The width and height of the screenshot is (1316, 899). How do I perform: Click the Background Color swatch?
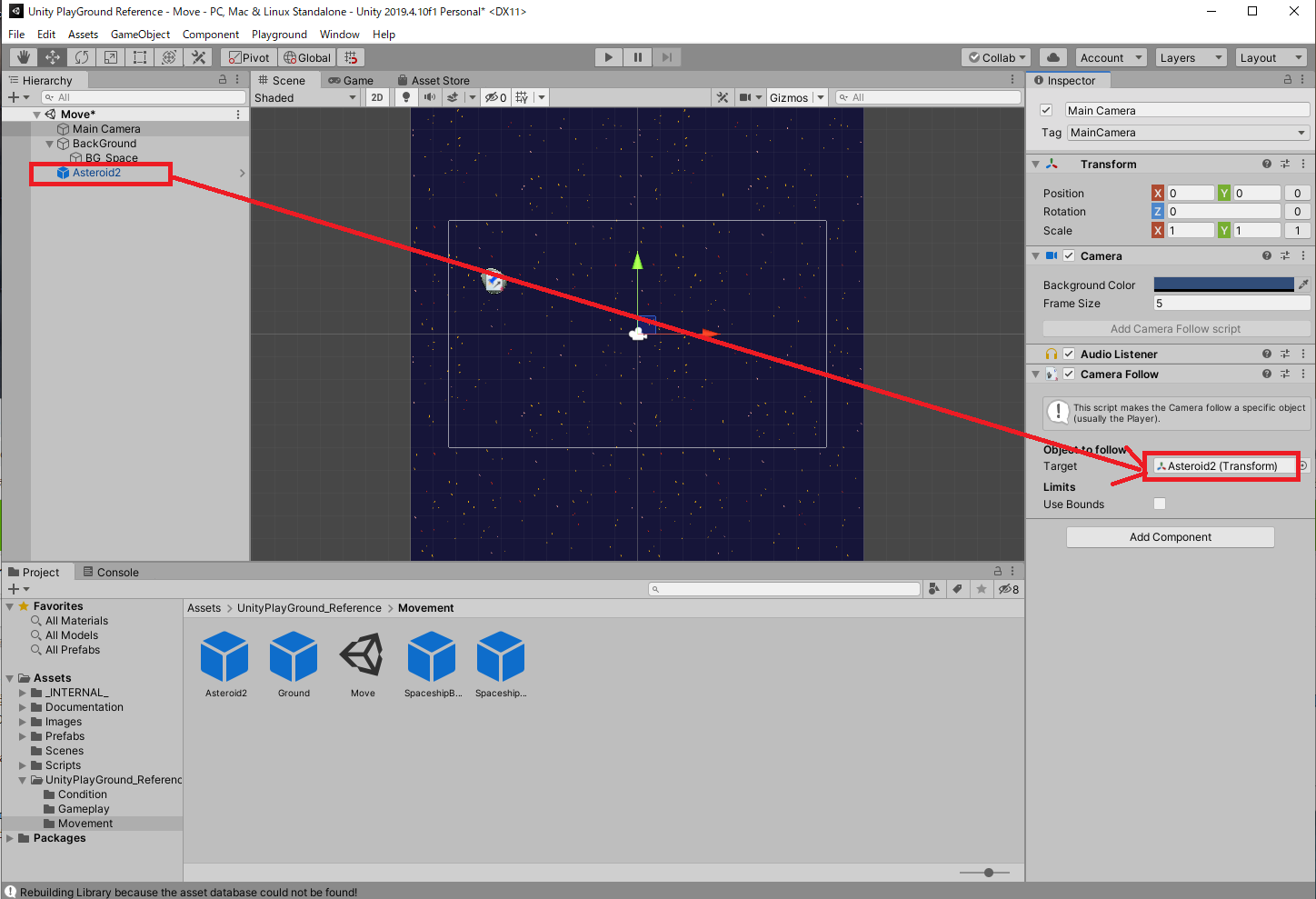pyautogui.click(x=1223, y=285)
